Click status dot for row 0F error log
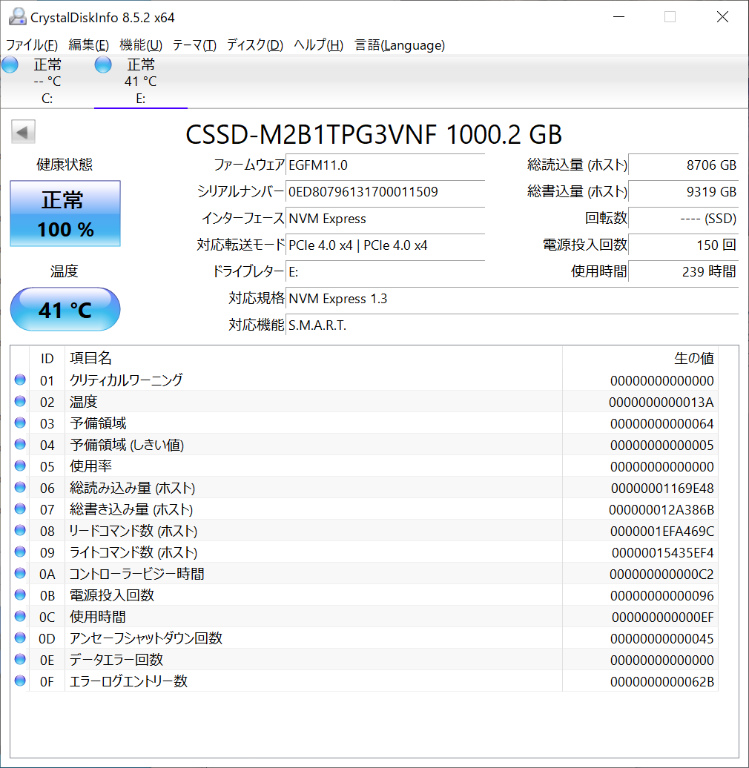The width and height of the screenshot is (749, 768). (x=20, y=681)
